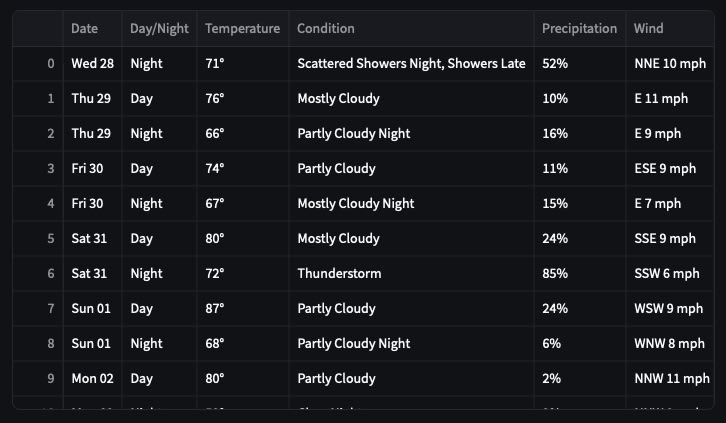This screenshot has width=726, height=423.
Task: Select row index 0
Action: point(50,64)
